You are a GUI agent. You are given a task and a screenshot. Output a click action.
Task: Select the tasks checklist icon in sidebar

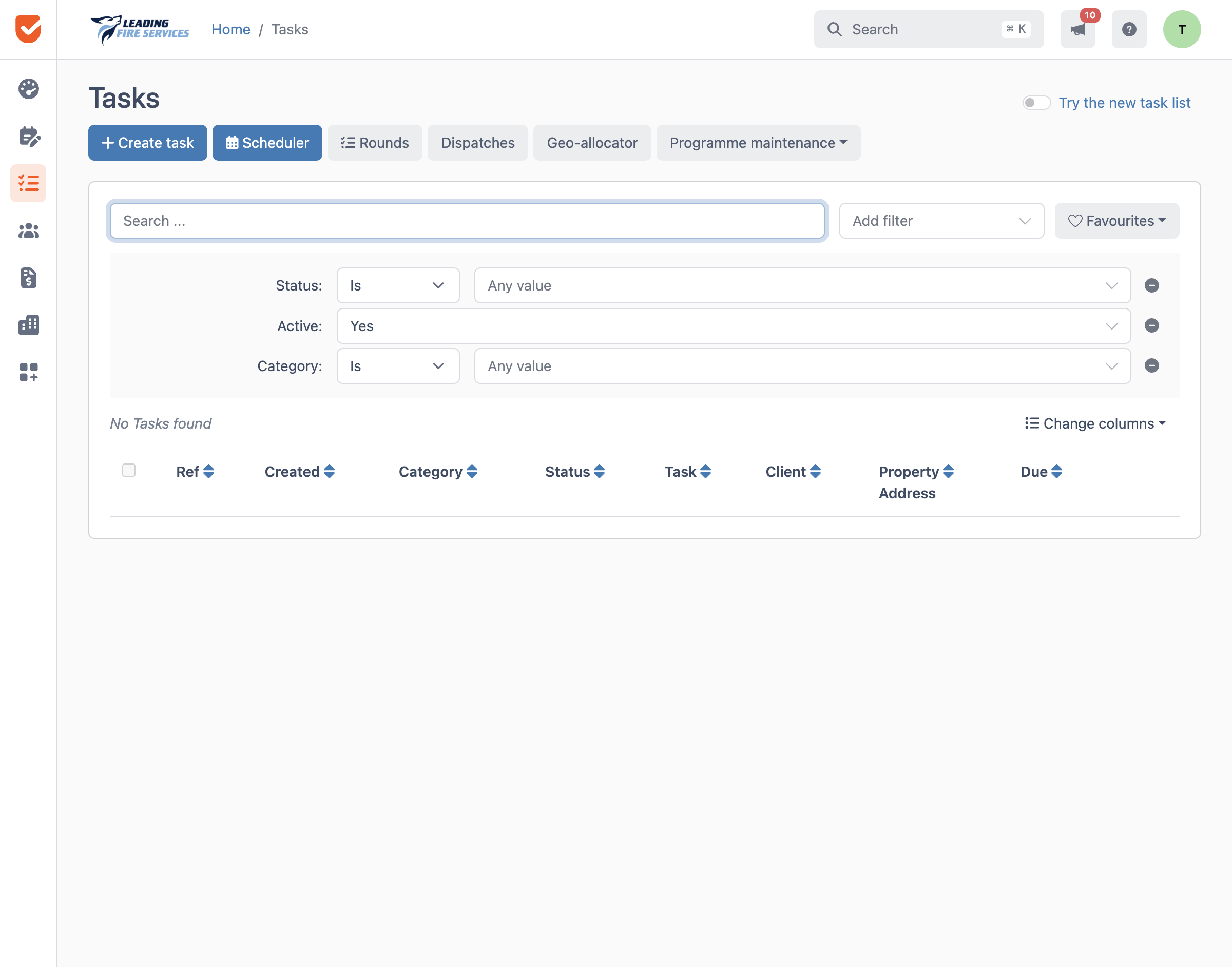[28, 183]
